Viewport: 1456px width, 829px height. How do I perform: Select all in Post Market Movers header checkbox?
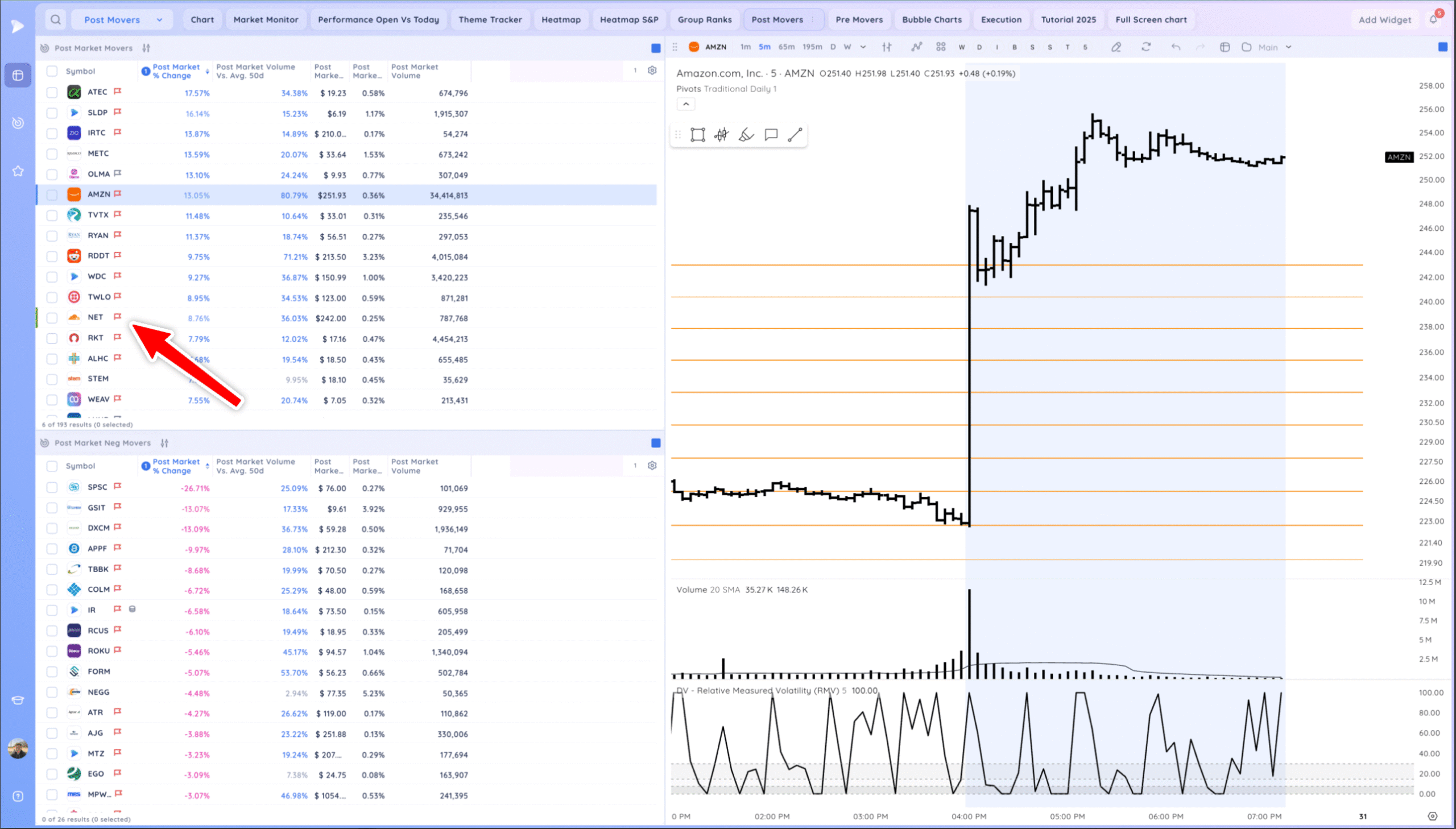(x=52, y=71)
